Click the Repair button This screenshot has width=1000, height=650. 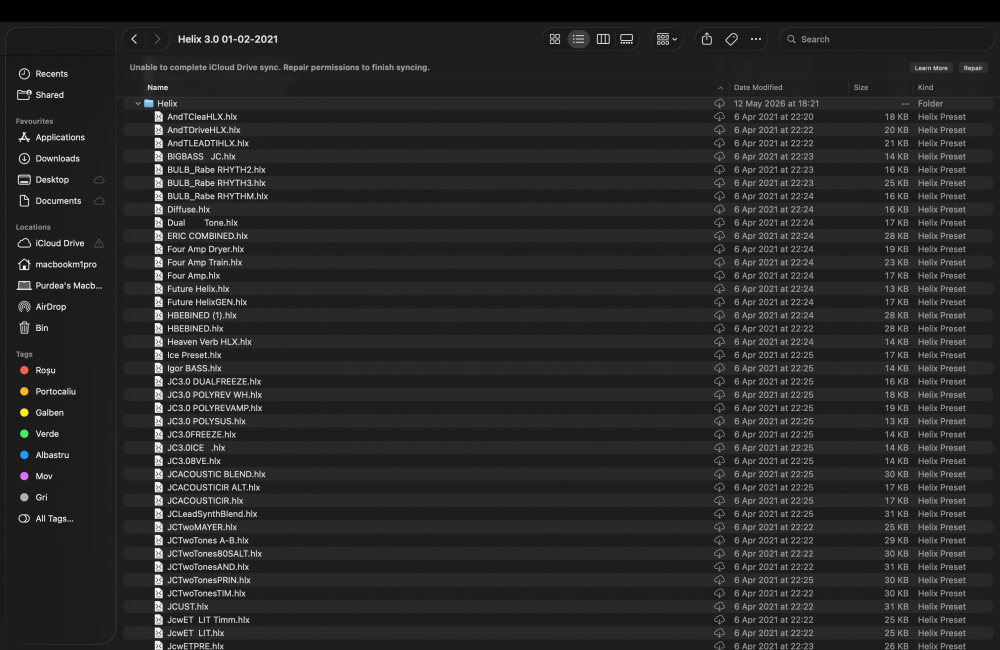click(973, 68)
